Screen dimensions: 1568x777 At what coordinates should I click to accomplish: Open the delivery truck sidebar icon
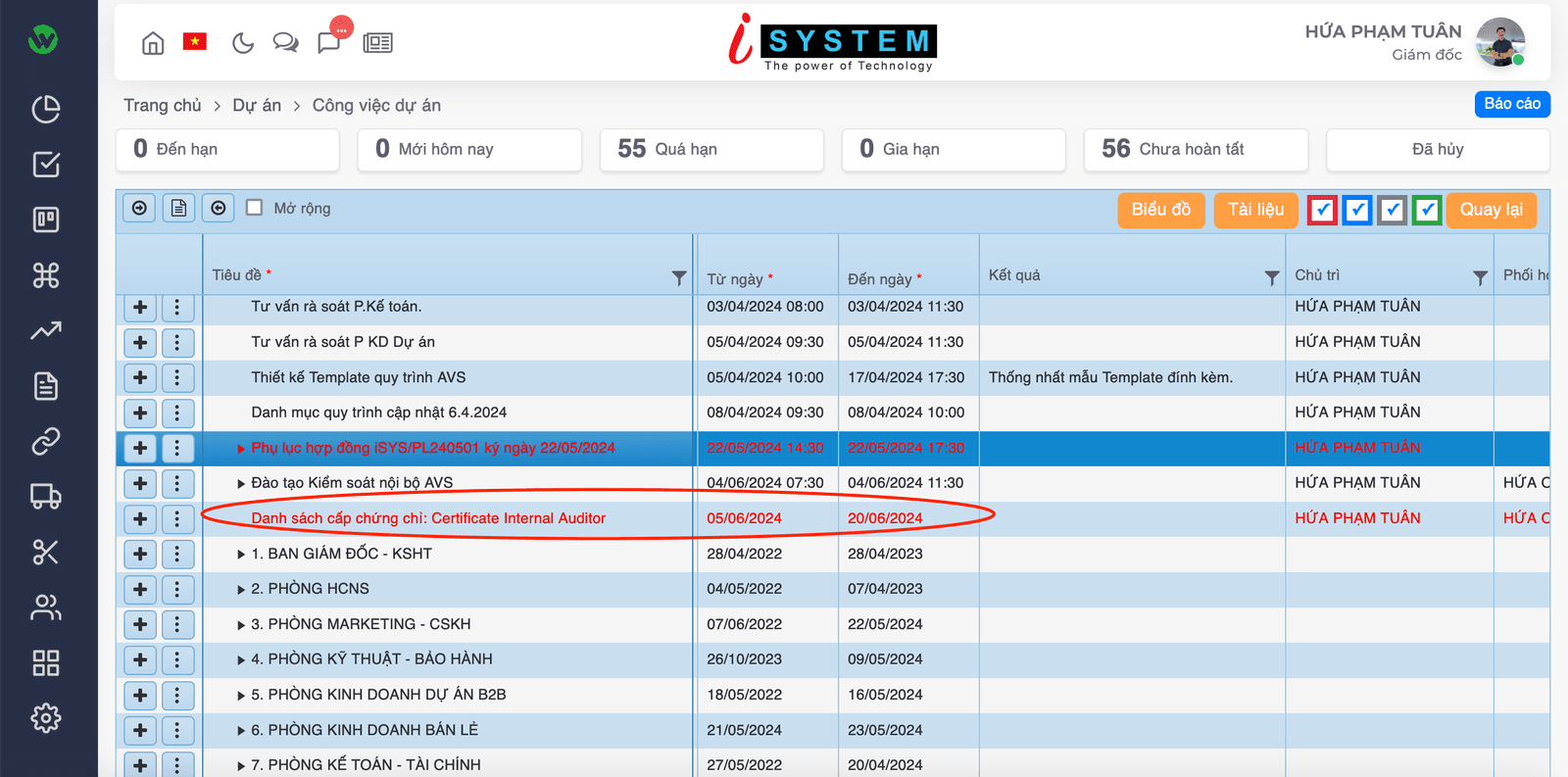[x=46, y=497]
